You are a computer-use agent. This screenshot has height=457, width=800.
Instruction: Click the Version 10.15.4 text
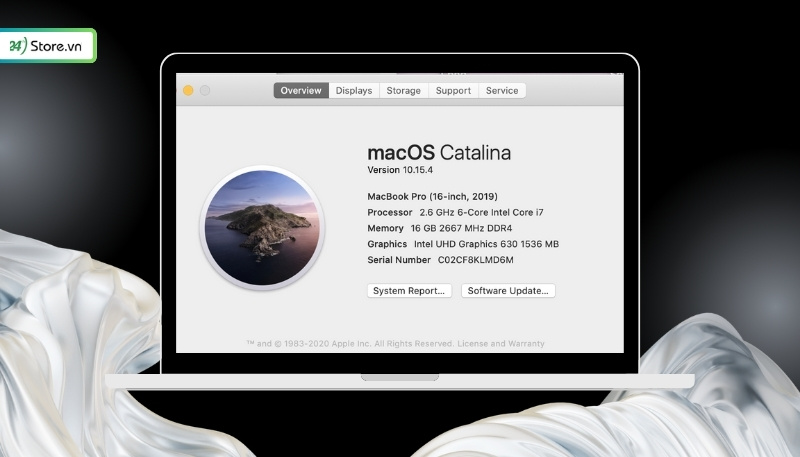coord(400,170)
